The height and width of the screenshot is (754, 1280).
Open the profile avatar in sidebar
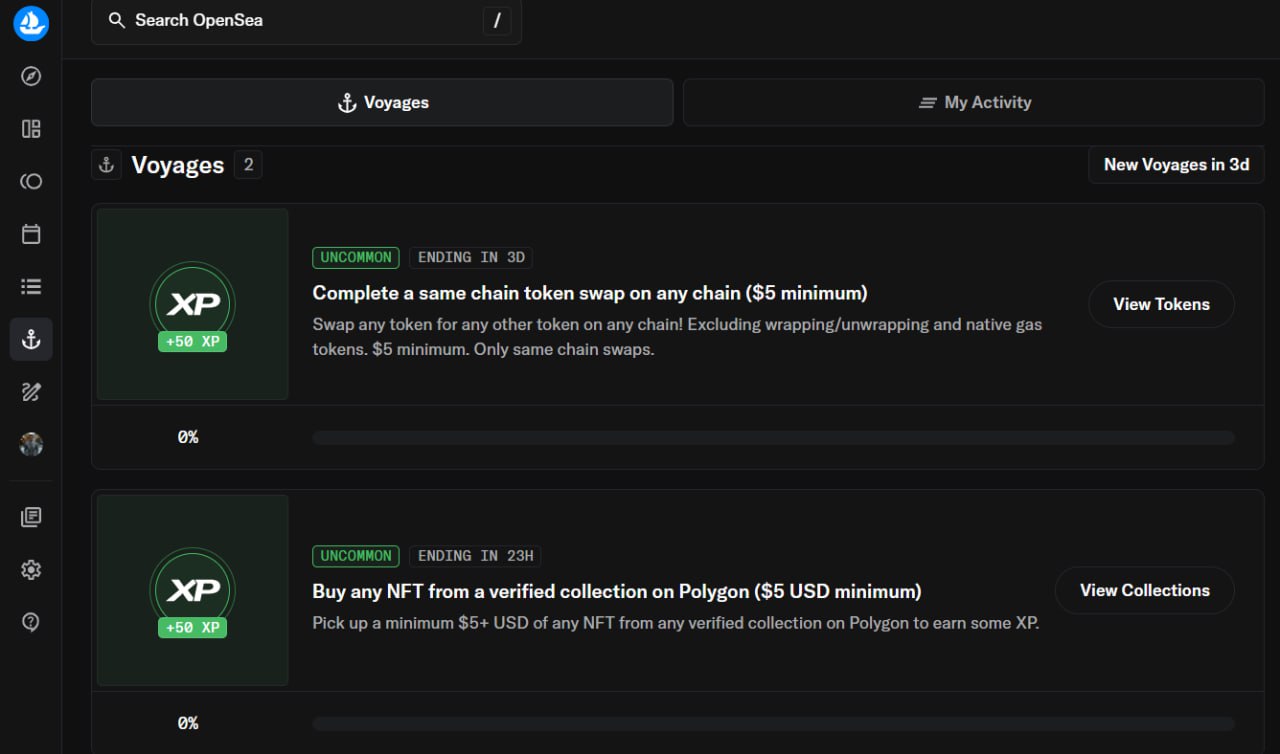point(31,444)
